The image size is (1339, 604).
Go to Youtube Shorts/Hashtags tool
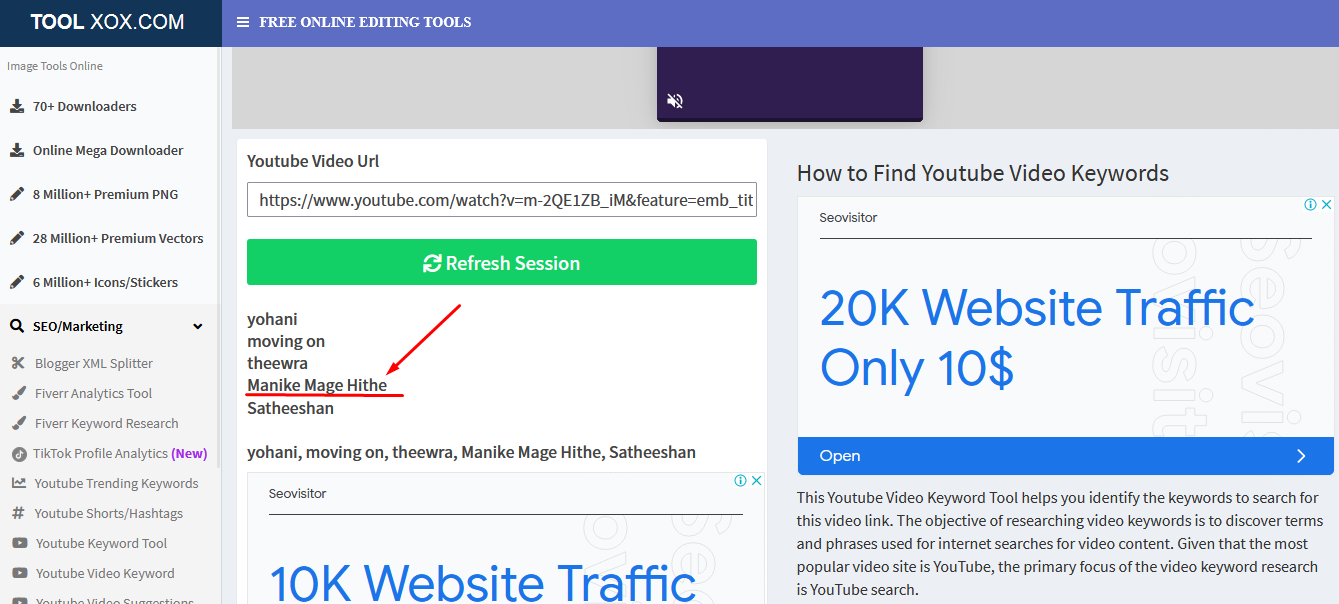[x=109, y=513]
